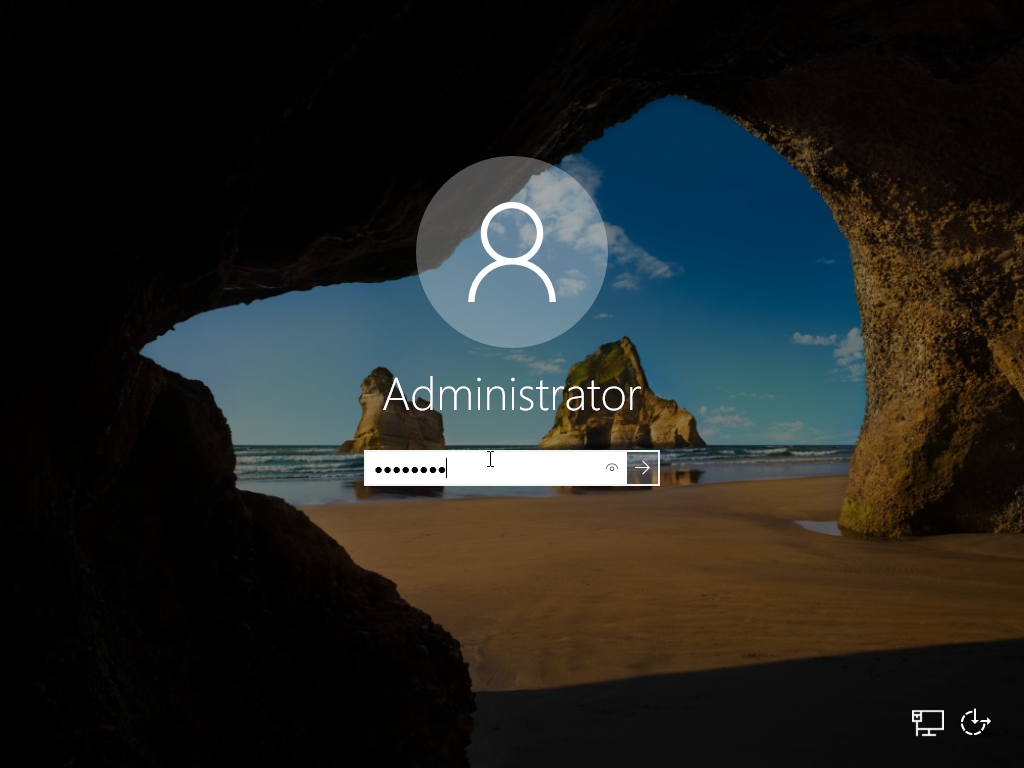Submit the password with the arrow button
The height and width of the screenshot is (768, 1024).
[x=643, y=467]
